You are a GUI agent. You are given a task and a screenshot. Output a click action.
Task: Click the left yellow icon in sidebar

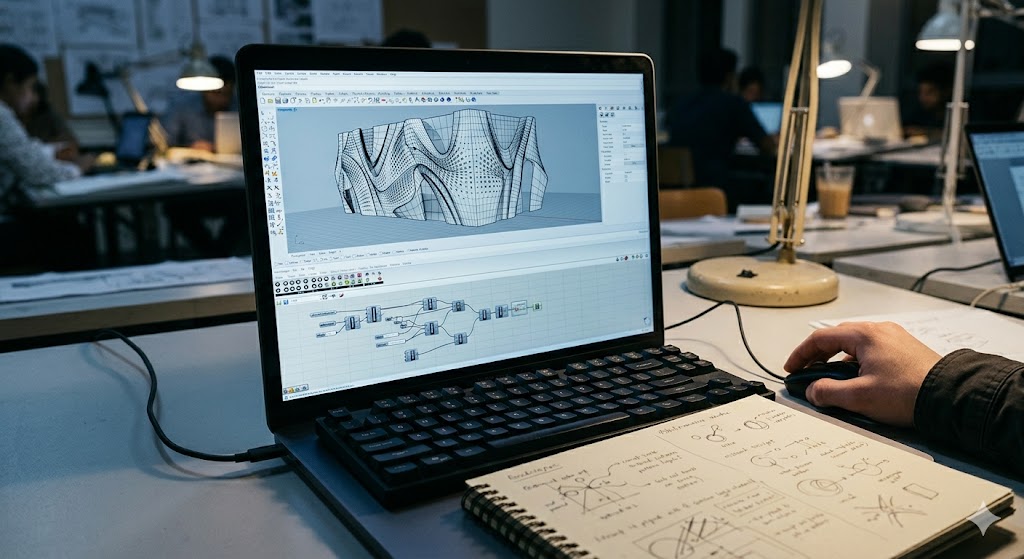pos(267,173)
